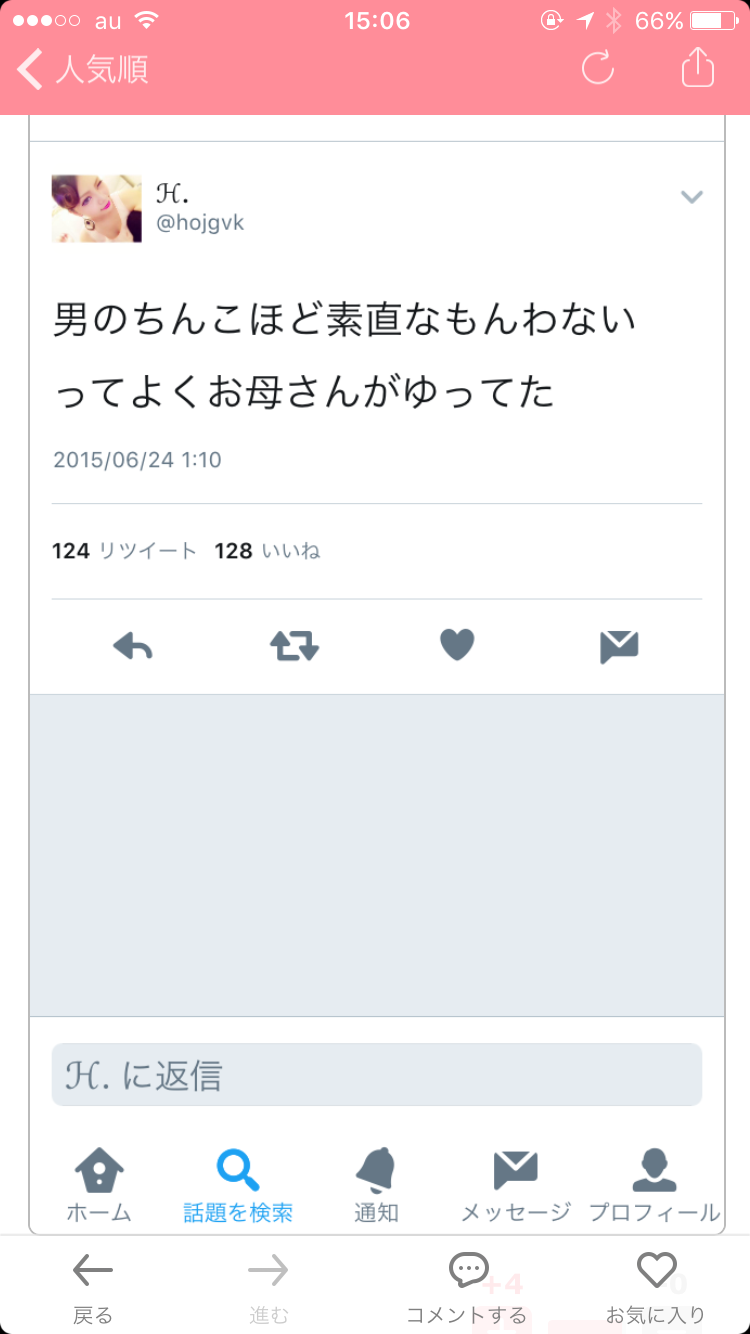This screenshot has height=1334, width=750.
Task: View the 128 いいね list
Action: (267, 551)
